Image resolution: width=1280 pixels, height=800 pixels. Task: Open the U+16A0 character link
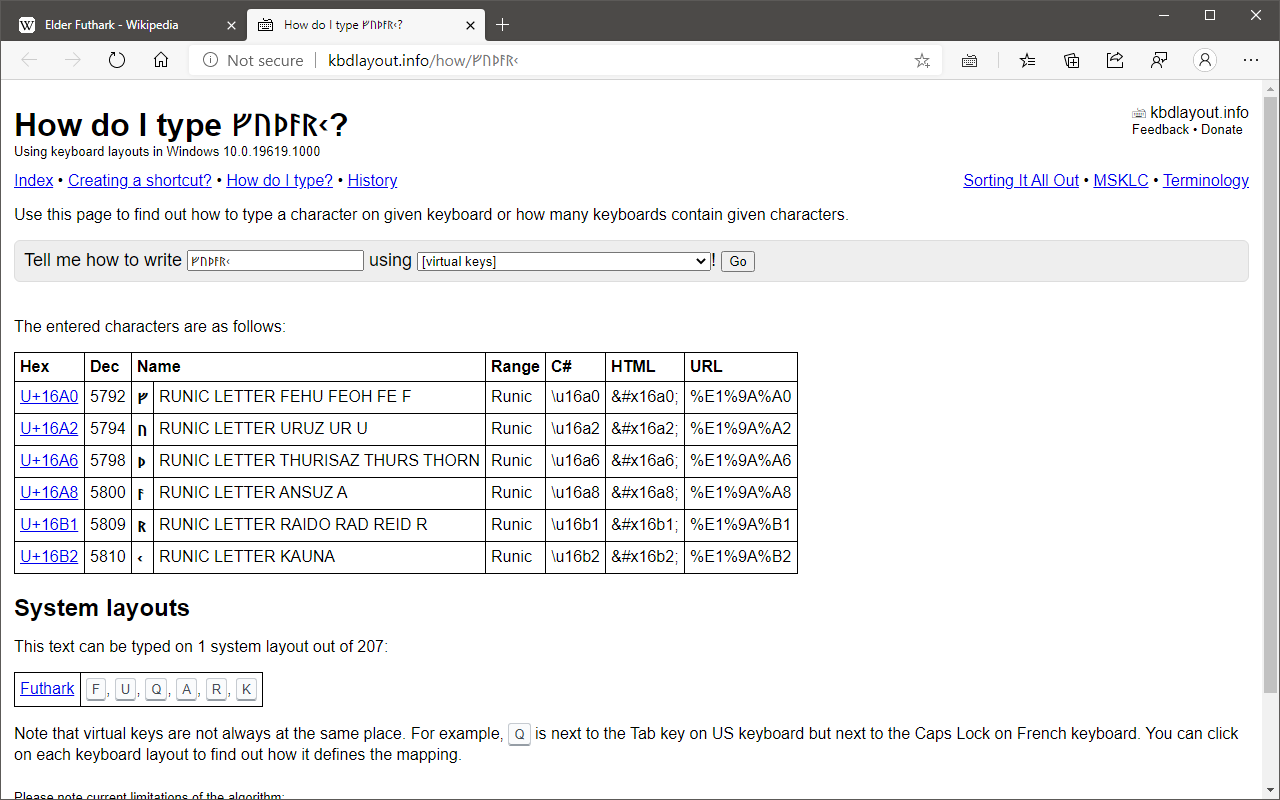tap(49, 396)
